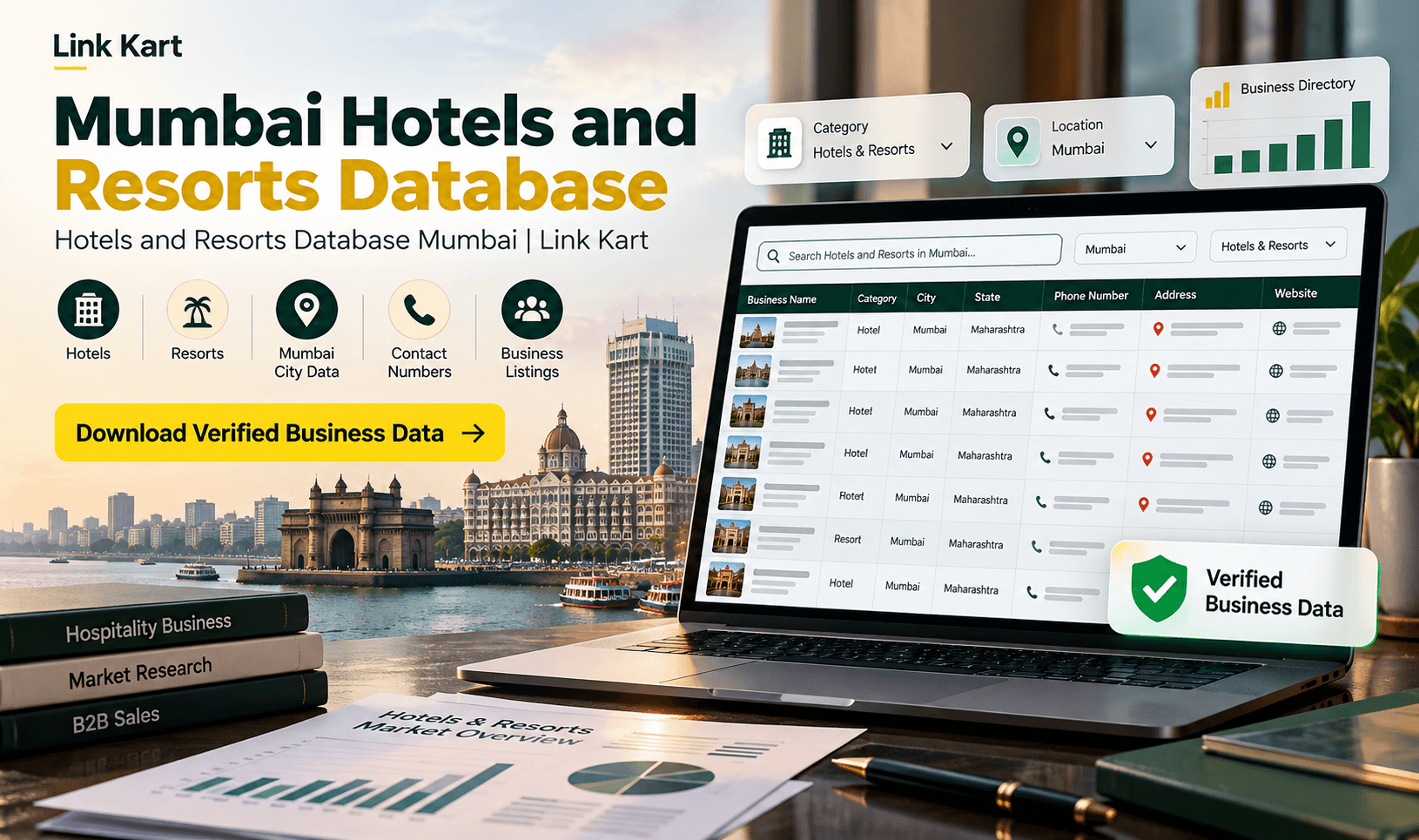Open the Category Hotels & Resorts dropdown
This screenshot has width=1419, height=840.
tap(857, 139)
